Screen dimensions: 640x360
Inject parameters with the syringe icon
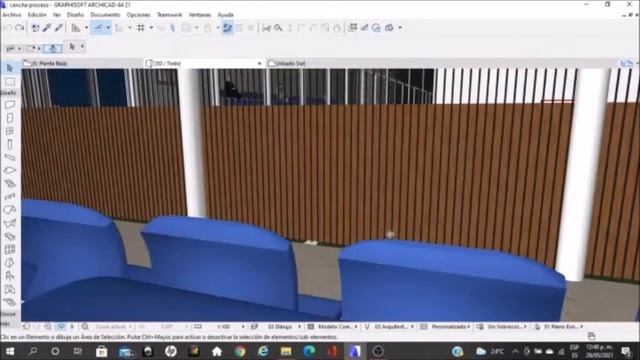point(59,28)
